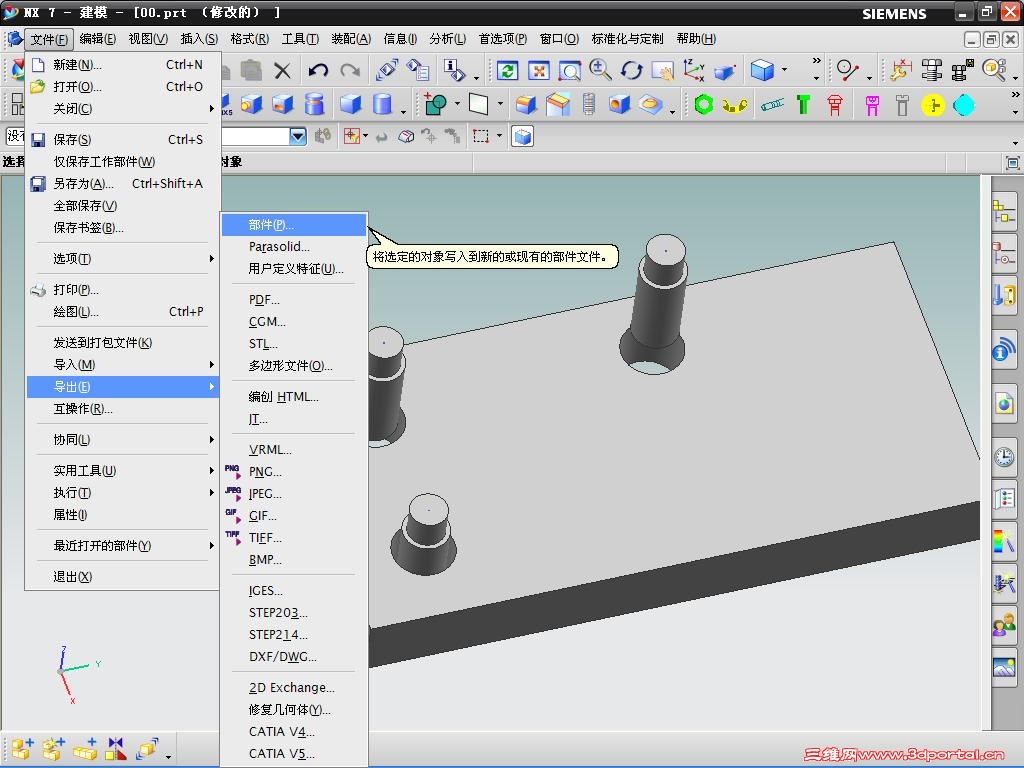This screenshot has width=1024, height=768.
Task: Click the green hexagon nut icon
Action: click(x=704, y=104)
